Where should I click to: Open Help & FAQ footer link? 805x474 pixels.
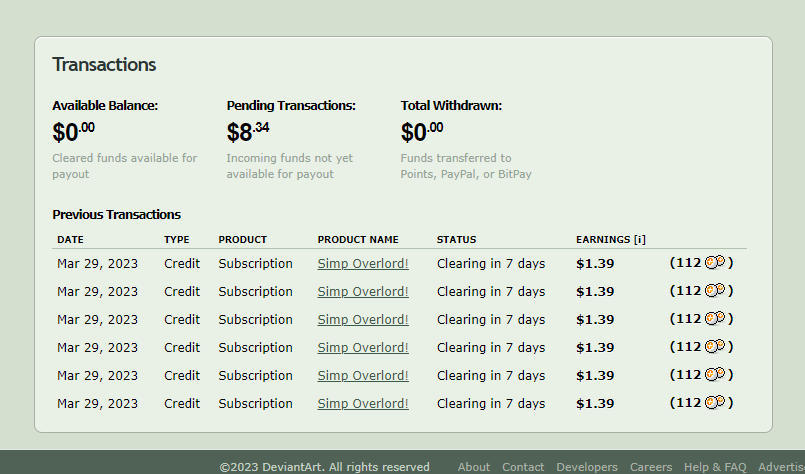pyautogui.click(x=715, y=467)
